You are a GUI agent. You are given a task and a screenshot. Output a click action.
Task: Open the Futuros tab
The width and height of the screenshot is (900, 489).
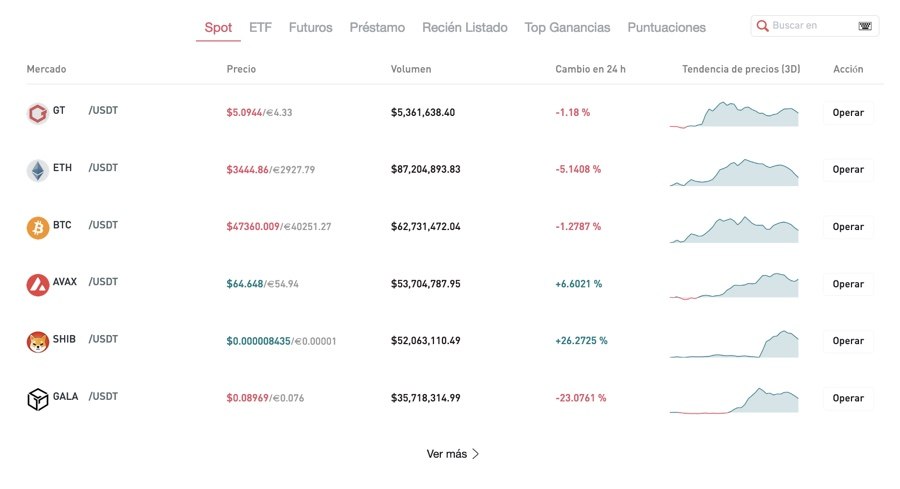click(x=310, y=28)
